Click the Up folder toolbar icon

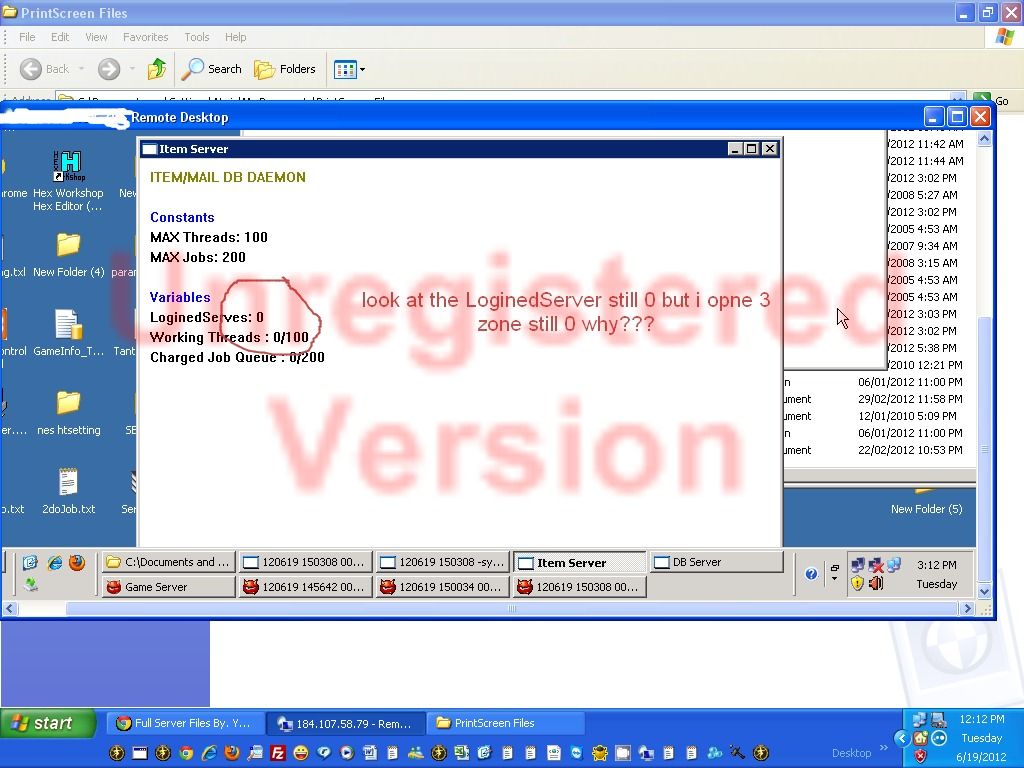[156, 69]
